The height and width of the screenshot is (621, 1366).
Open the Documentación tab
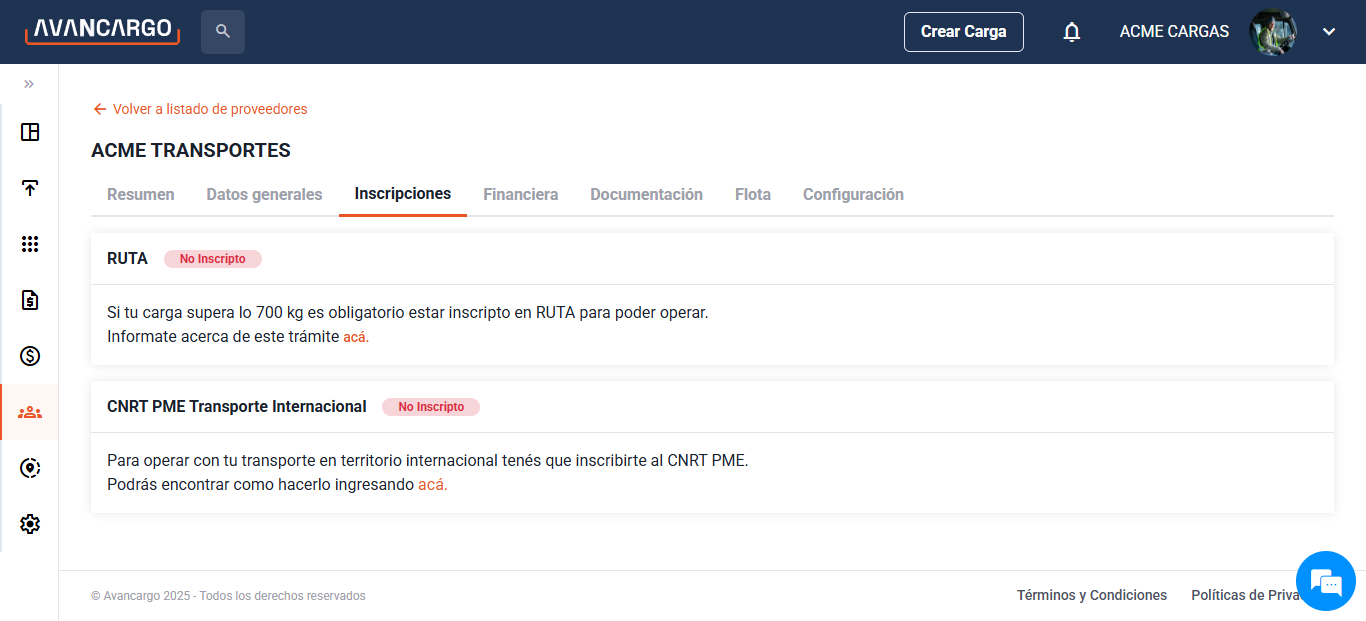tap(647, 195)
